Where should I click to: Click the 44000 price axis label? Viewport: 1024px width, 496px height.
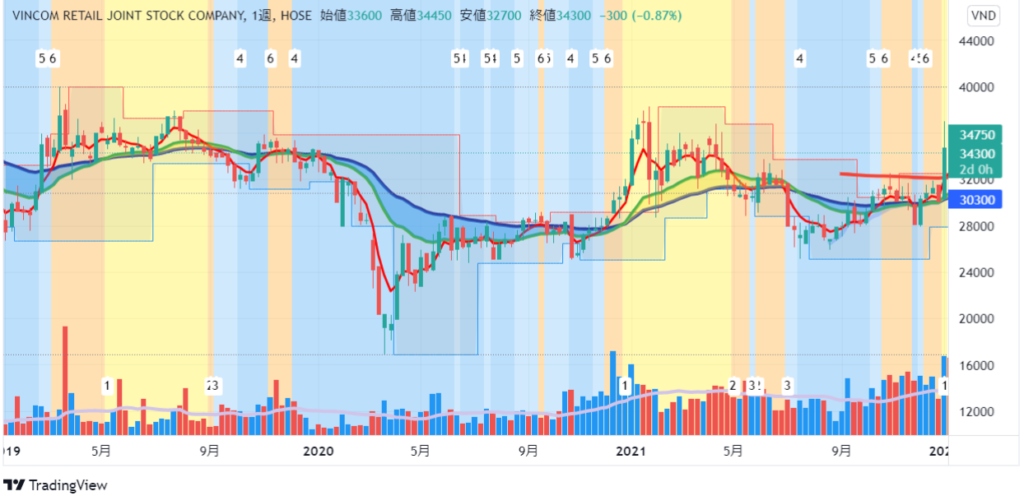click(978, 41)
